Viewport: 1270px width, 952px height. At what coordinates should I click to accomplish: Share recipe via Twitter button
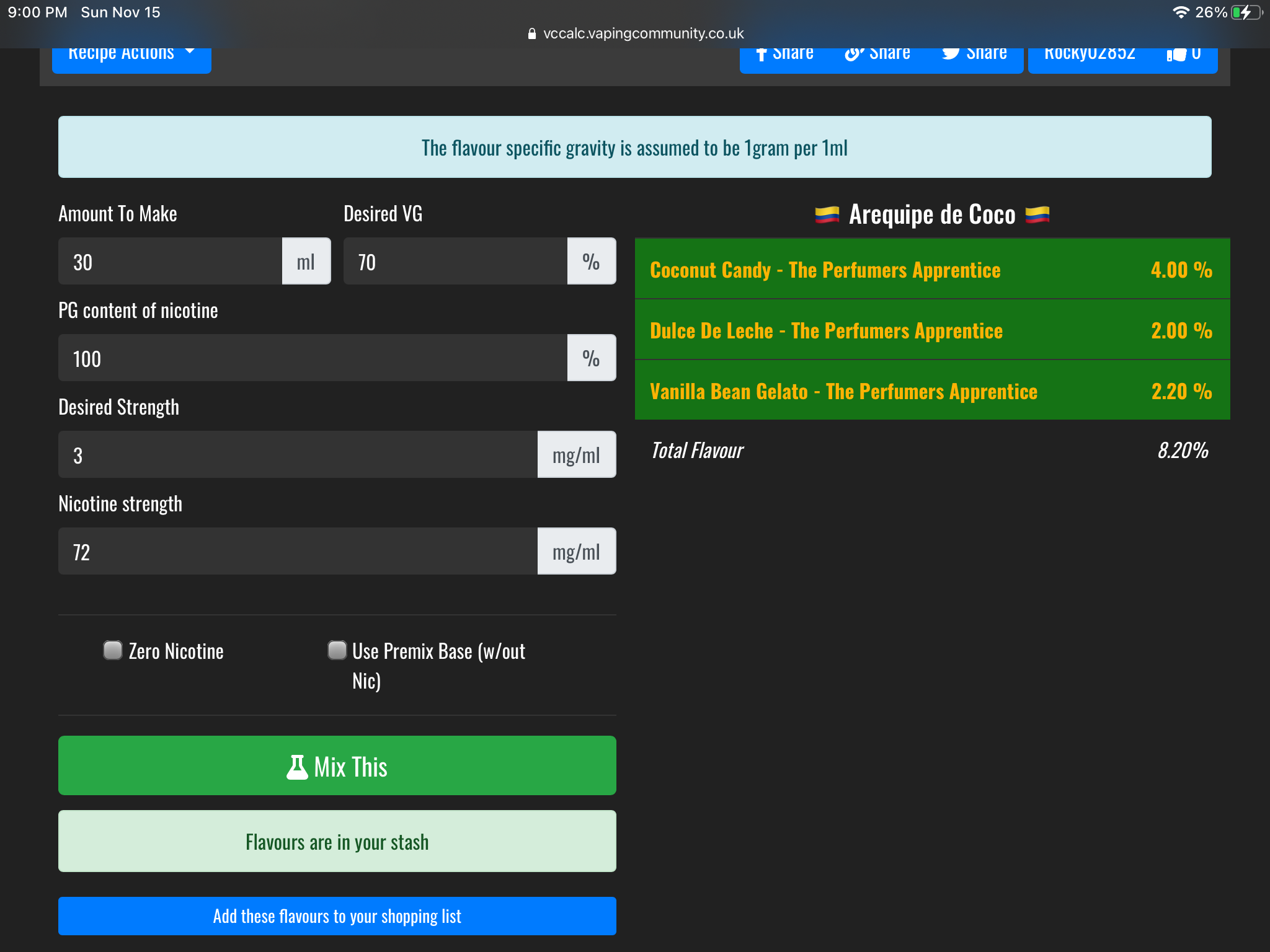point(975,60)
